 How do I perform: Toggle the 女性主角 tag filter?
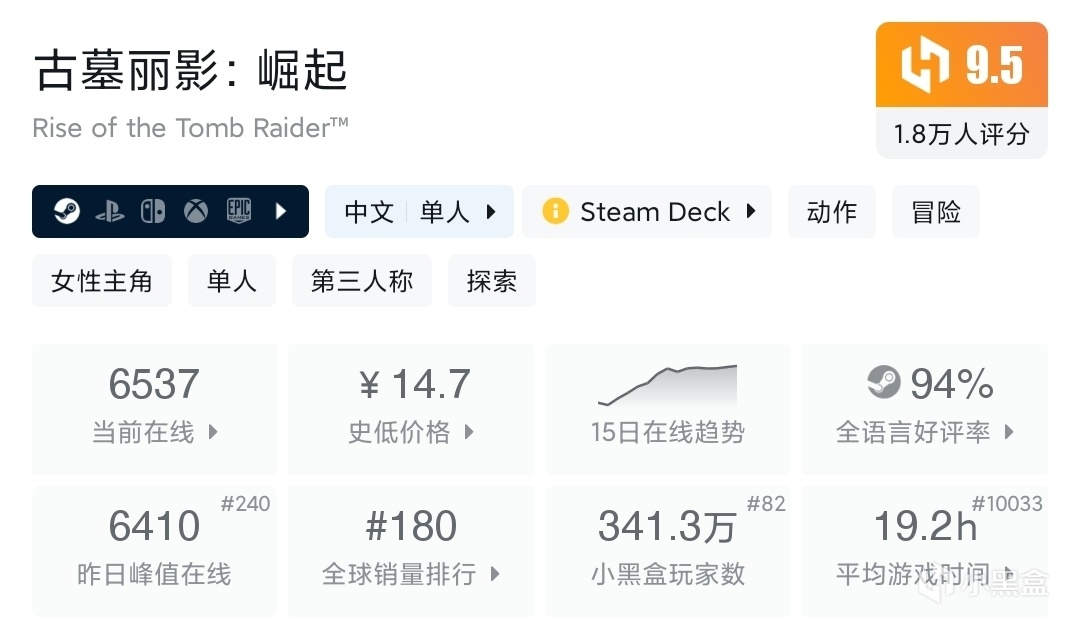coord(101,281)
